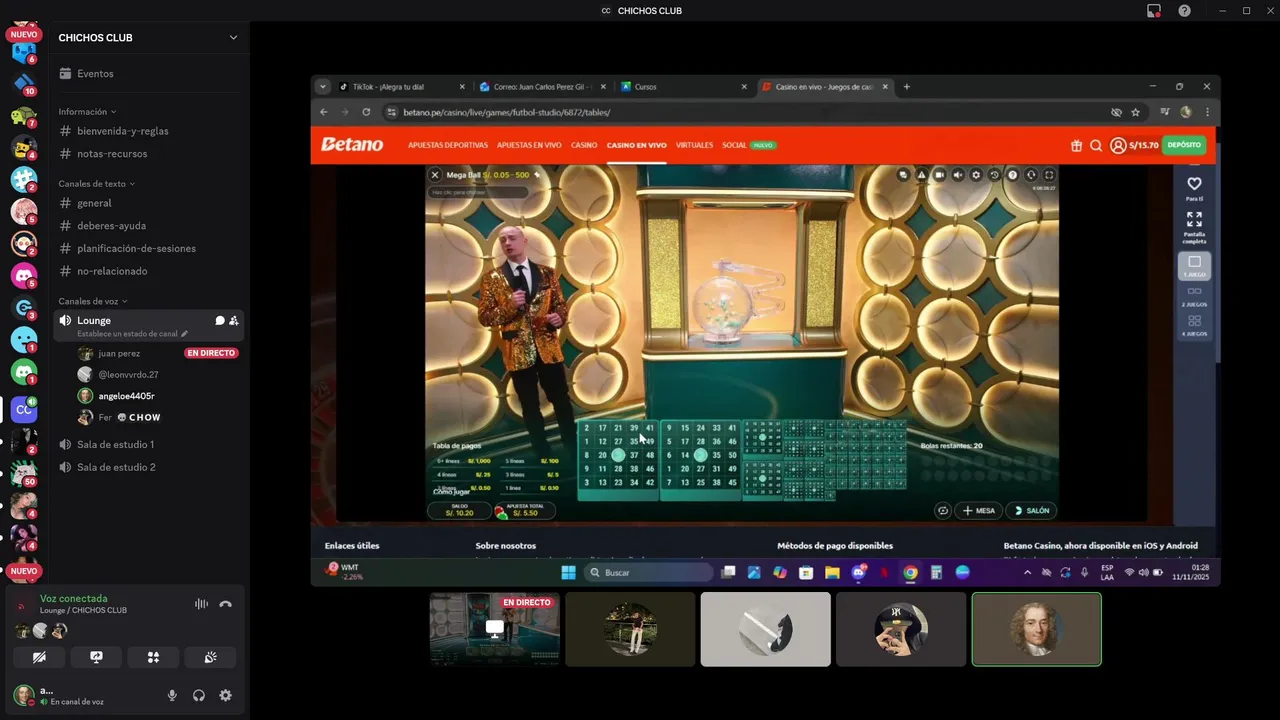Open the general text channel
Image resolution: width=1280 pixels, height=720 pixels.
pyautogui.click(x=150, y=203)
